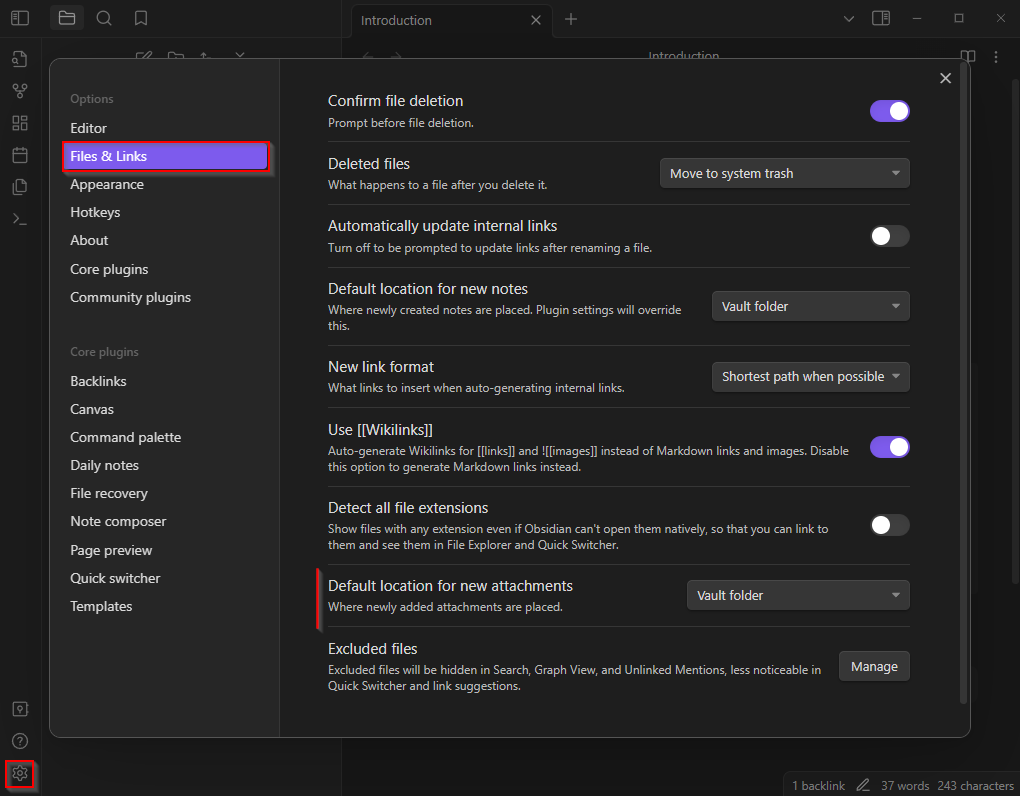Click 1 backlink in status bar
The height and width of the screenshot is (796, 1020).
click(818, 786)
